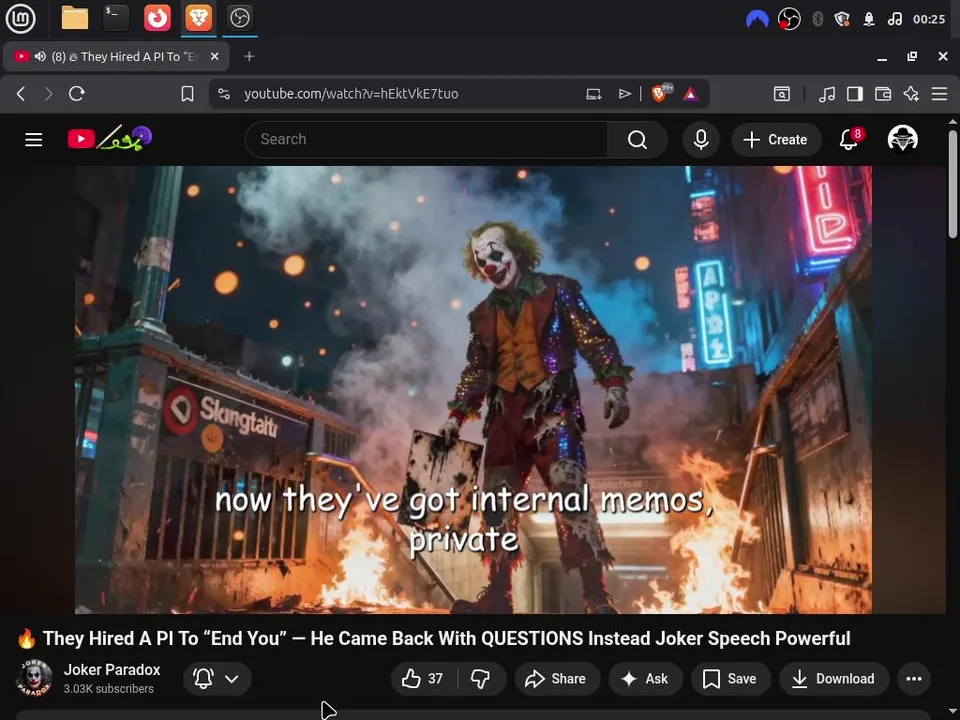Save the video to a playlist
960x720 pixels.
[730, 678]
